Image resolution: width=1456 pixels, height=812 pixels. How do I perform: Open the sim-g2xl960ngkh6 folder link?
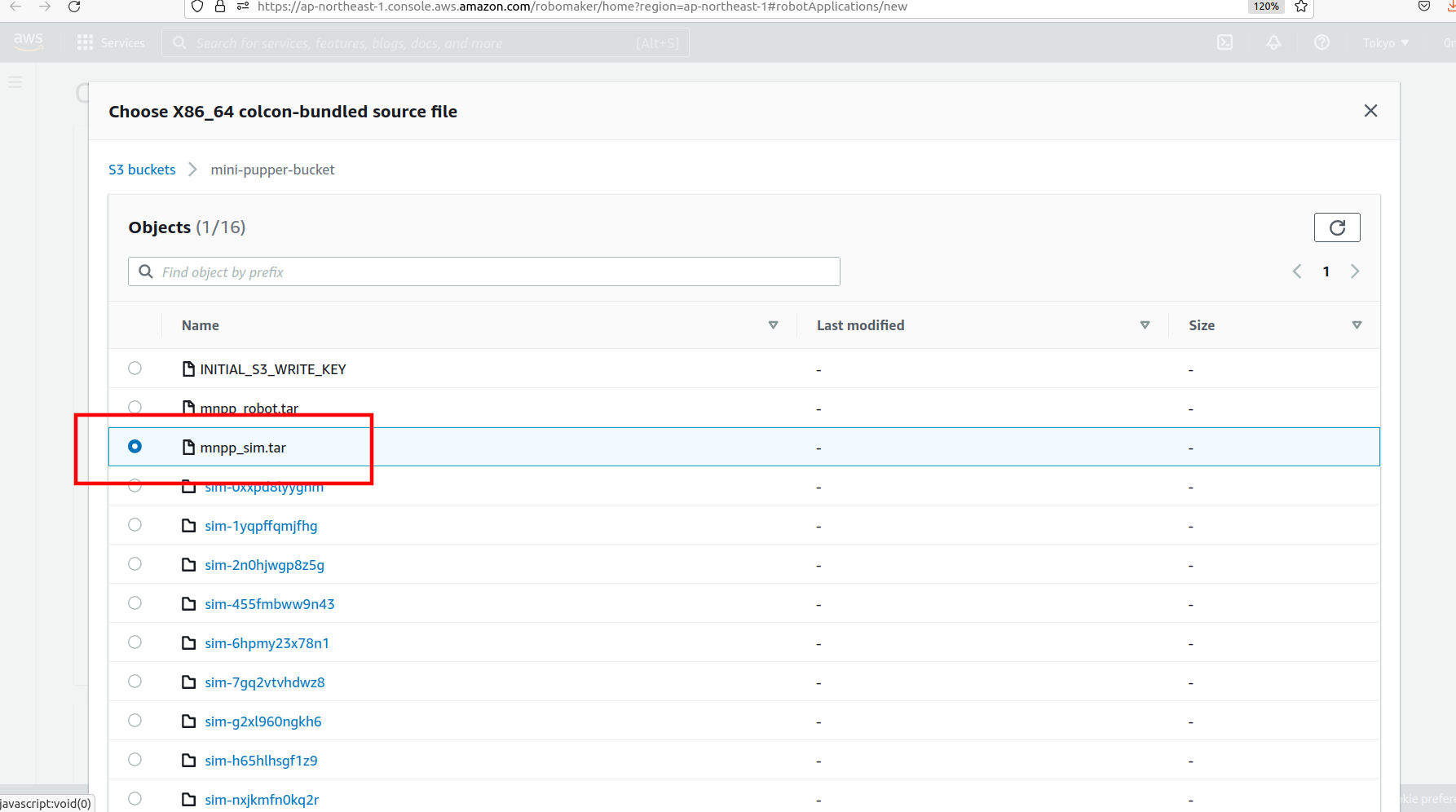263,722
